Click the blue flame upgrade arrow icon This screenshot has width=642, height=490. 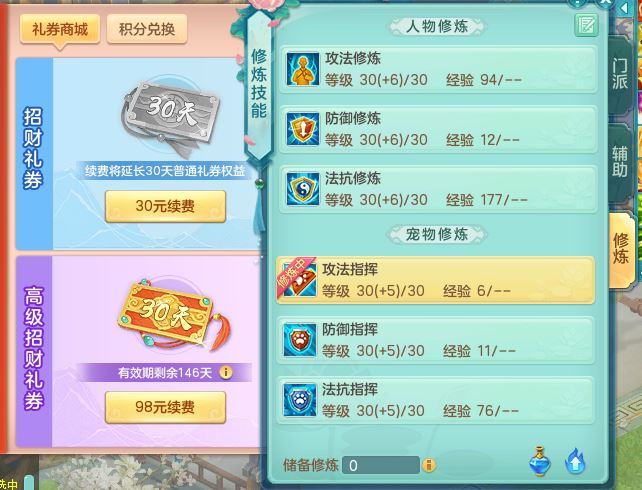tap(575, 461)
